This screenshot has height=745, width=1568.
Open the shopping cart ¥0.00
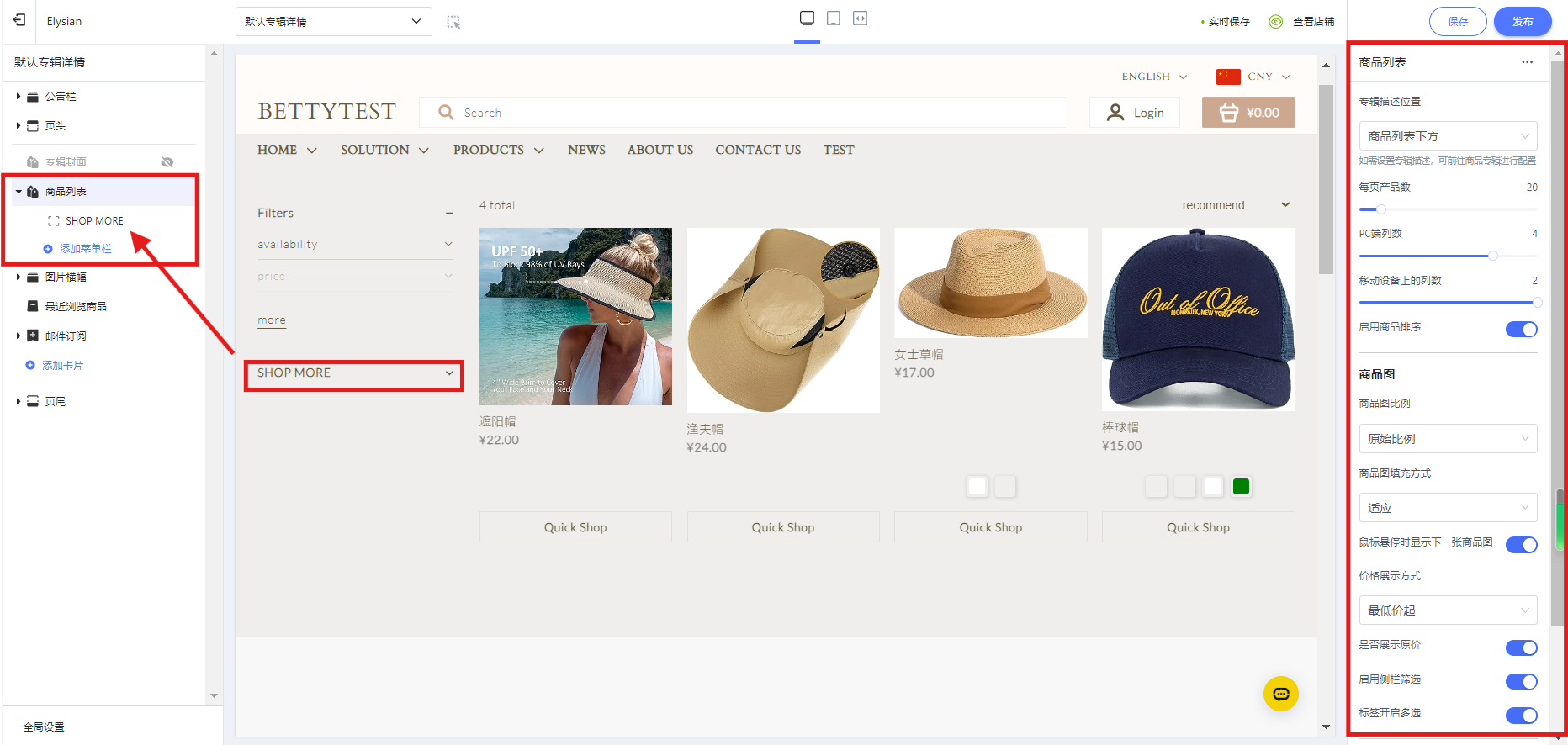coord(1248,113)
